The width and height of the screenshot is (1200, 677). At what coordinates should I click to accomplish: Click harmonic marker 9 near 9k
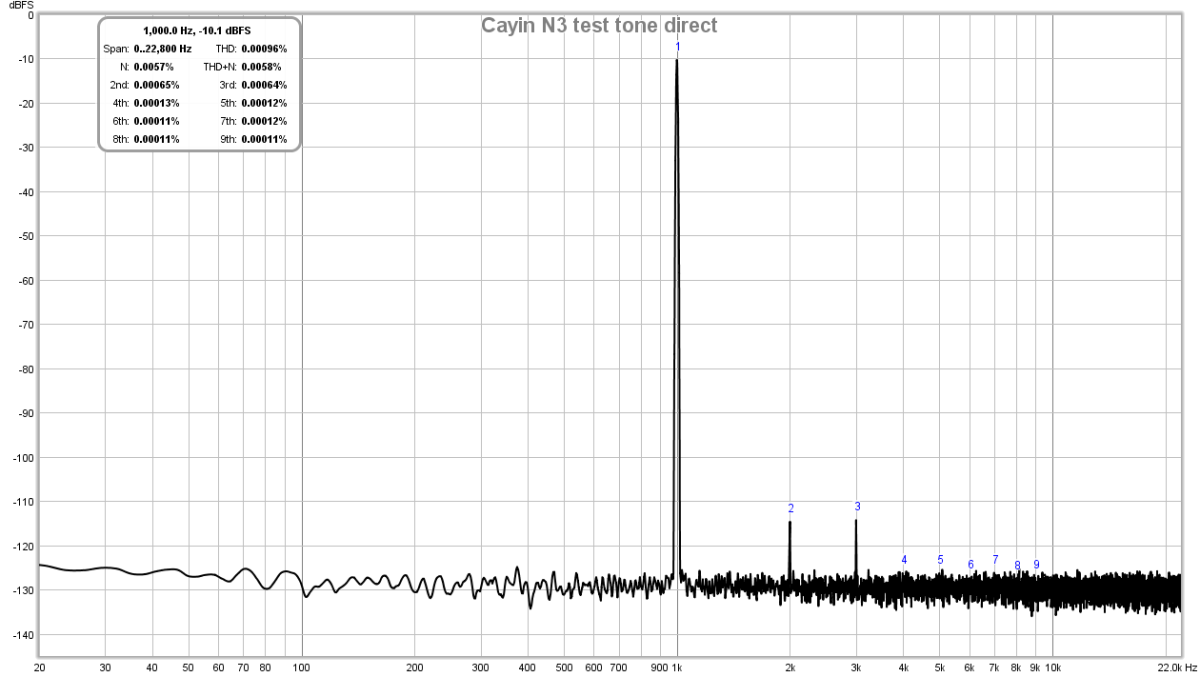point(1036,565)
